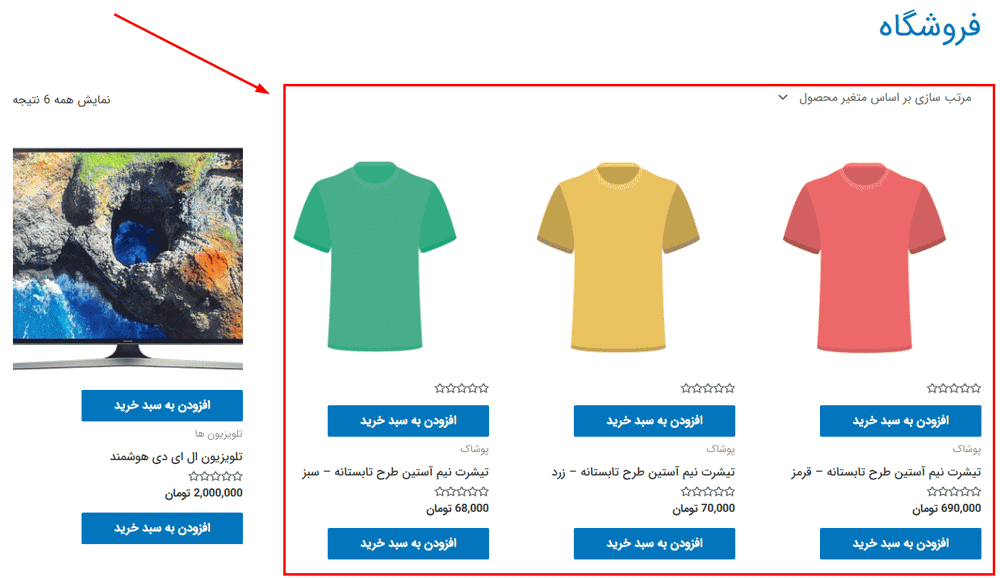
Task: Add green t-shirt to cart using lower button
Action: point(408,544)
